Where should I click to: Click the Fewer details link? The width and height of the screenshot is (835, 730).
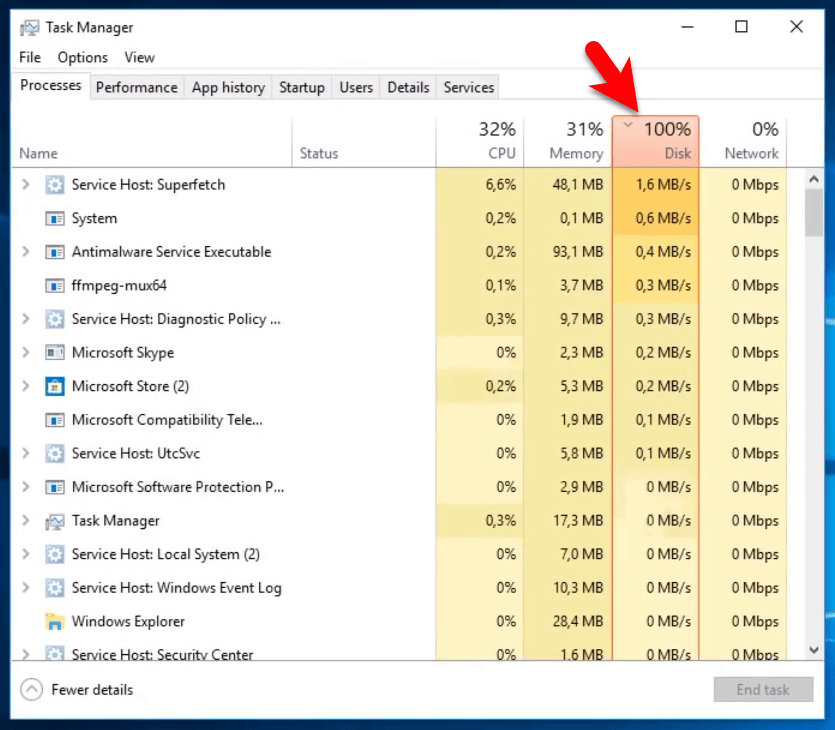point(92,690)
